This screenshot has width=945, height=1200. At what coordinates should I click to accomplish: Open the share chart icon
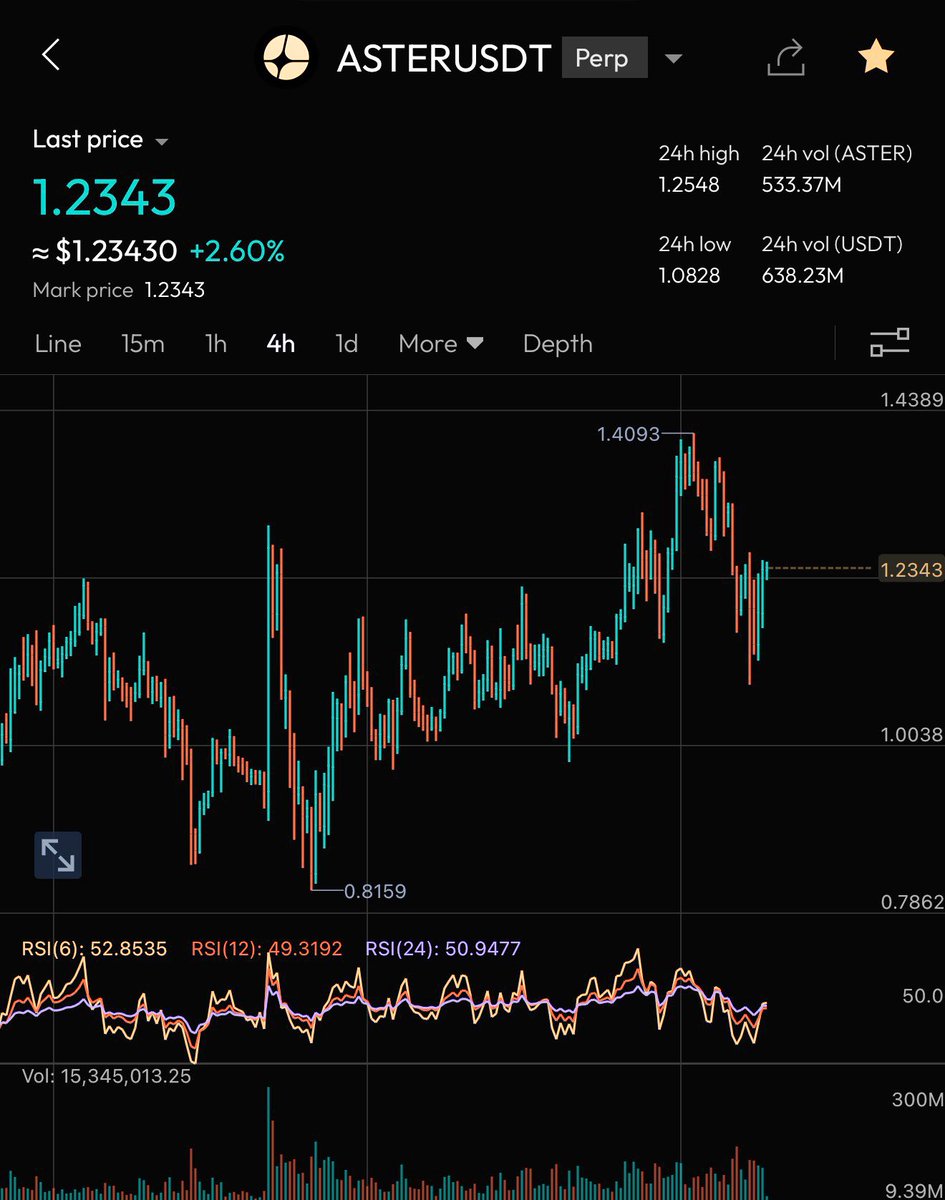786,57
